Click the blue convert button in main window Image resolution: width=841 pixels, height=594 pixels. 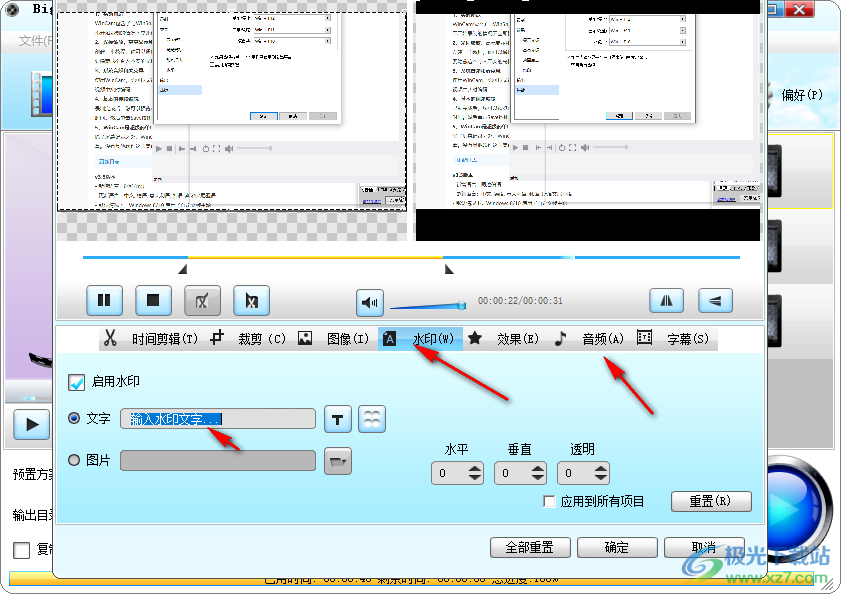[x=796, y=507]
